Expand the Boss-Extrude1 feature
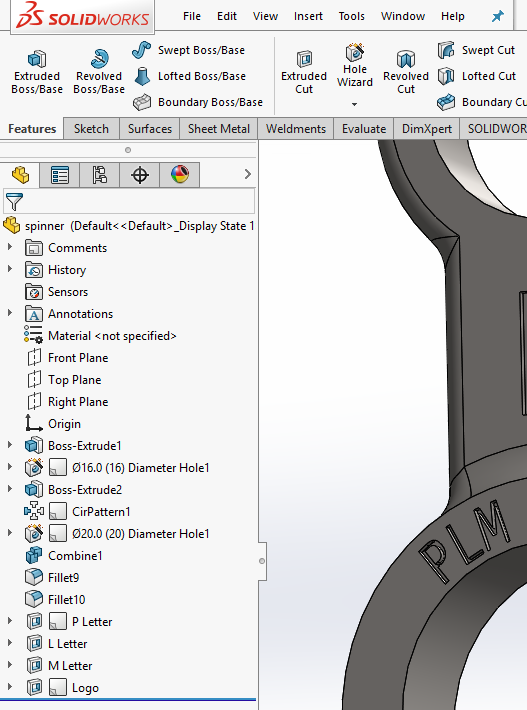This screenshot has width=527, height=710. (10, 445)
